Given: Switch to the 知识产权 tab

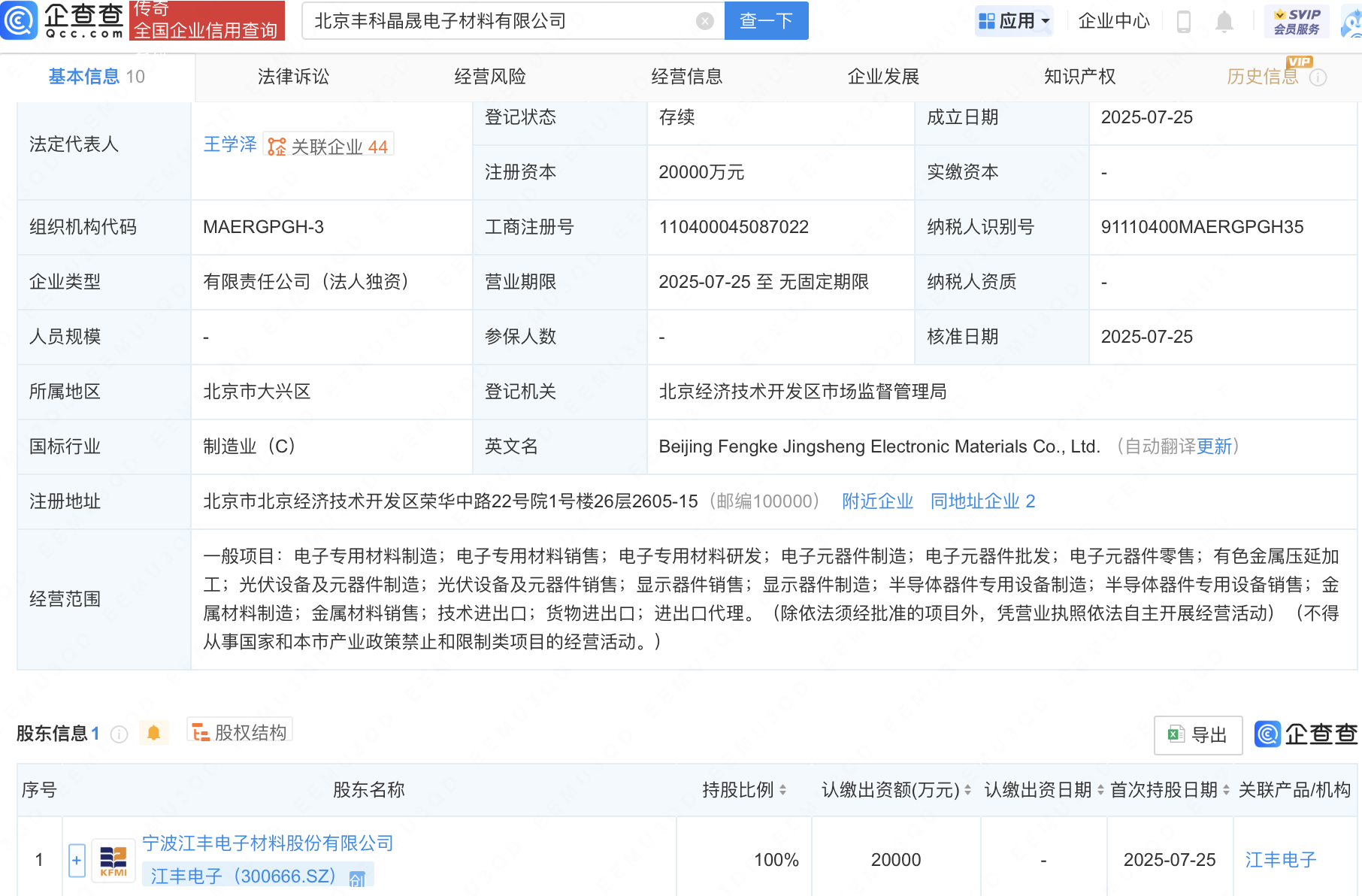Looking at the screenshot, I should click(1080, 77).
